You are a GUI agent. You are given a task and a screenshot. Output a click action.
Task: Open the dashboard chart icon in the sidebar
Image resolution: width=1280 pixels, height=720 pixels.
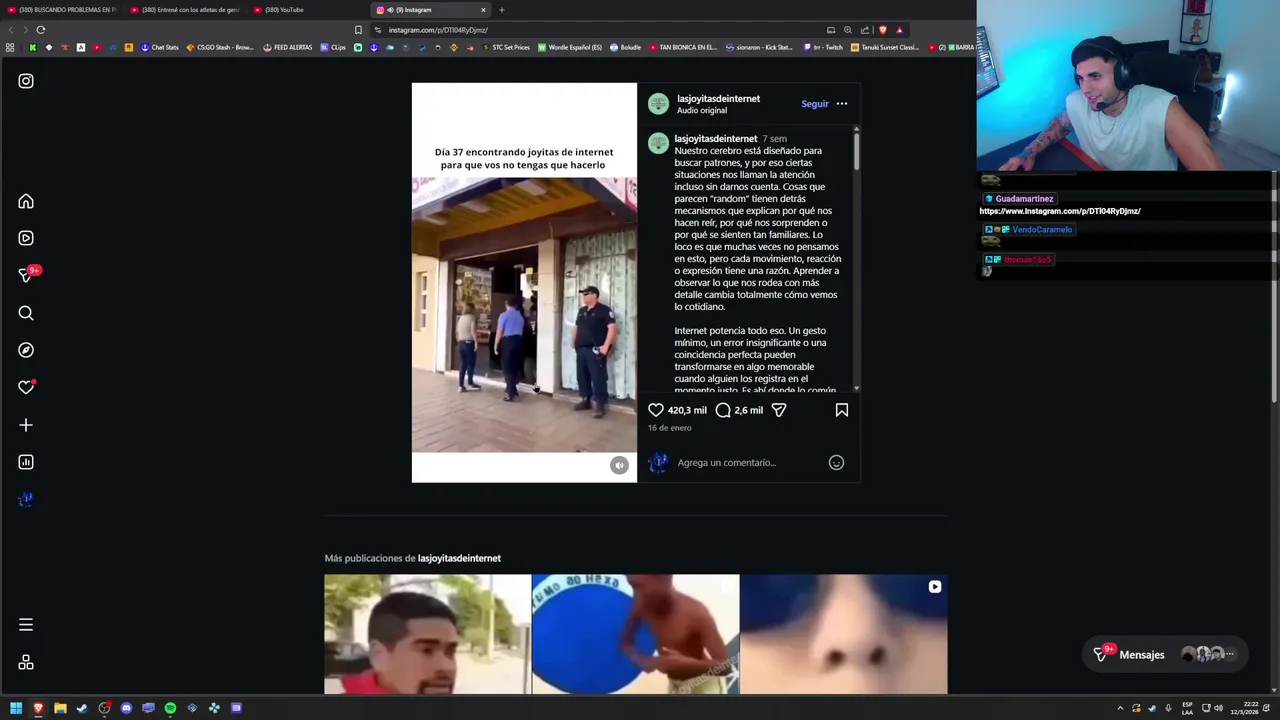click(26, 462)
